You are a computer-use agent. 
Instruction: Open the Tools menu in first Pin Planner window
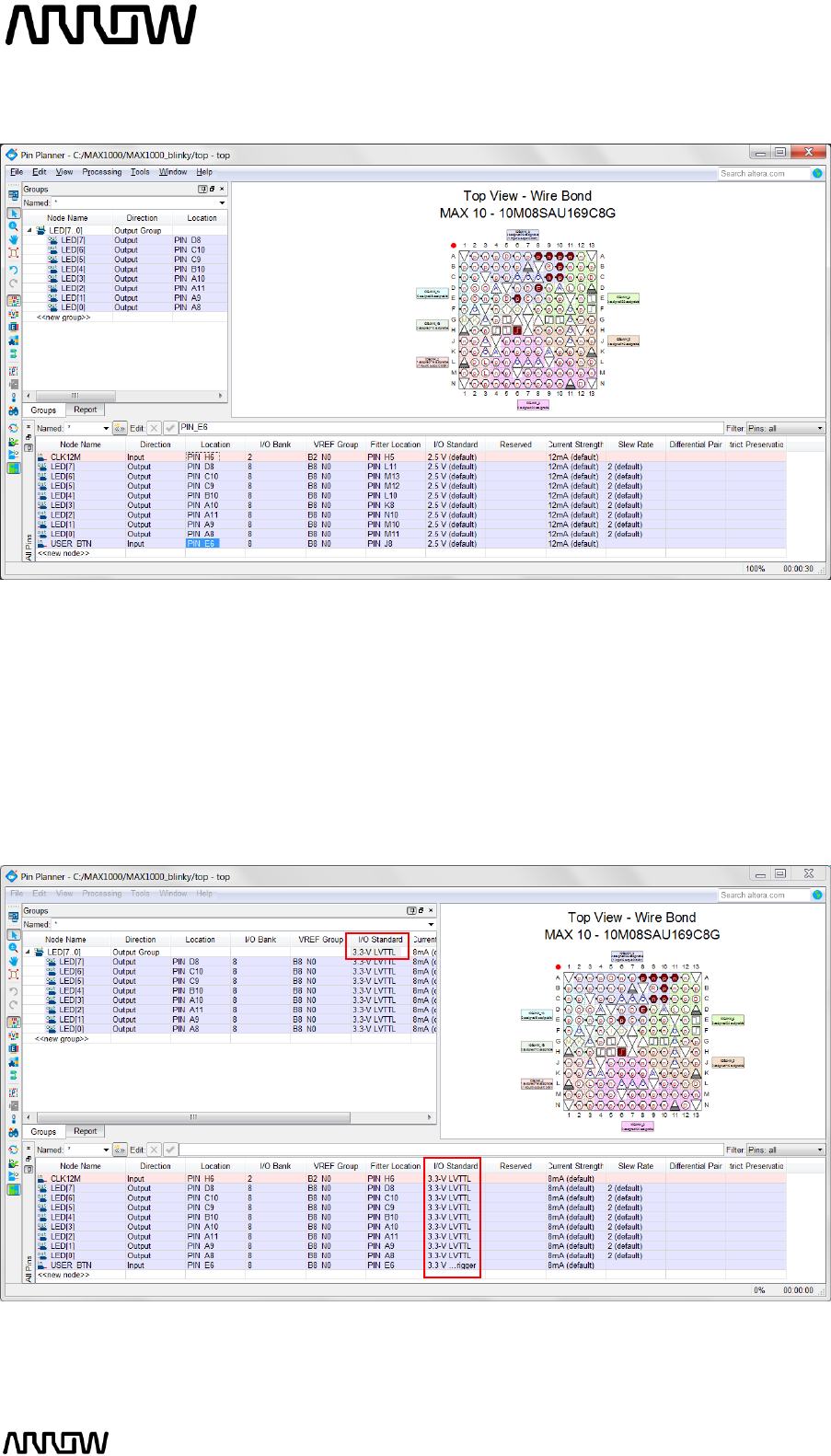(140, 172)
